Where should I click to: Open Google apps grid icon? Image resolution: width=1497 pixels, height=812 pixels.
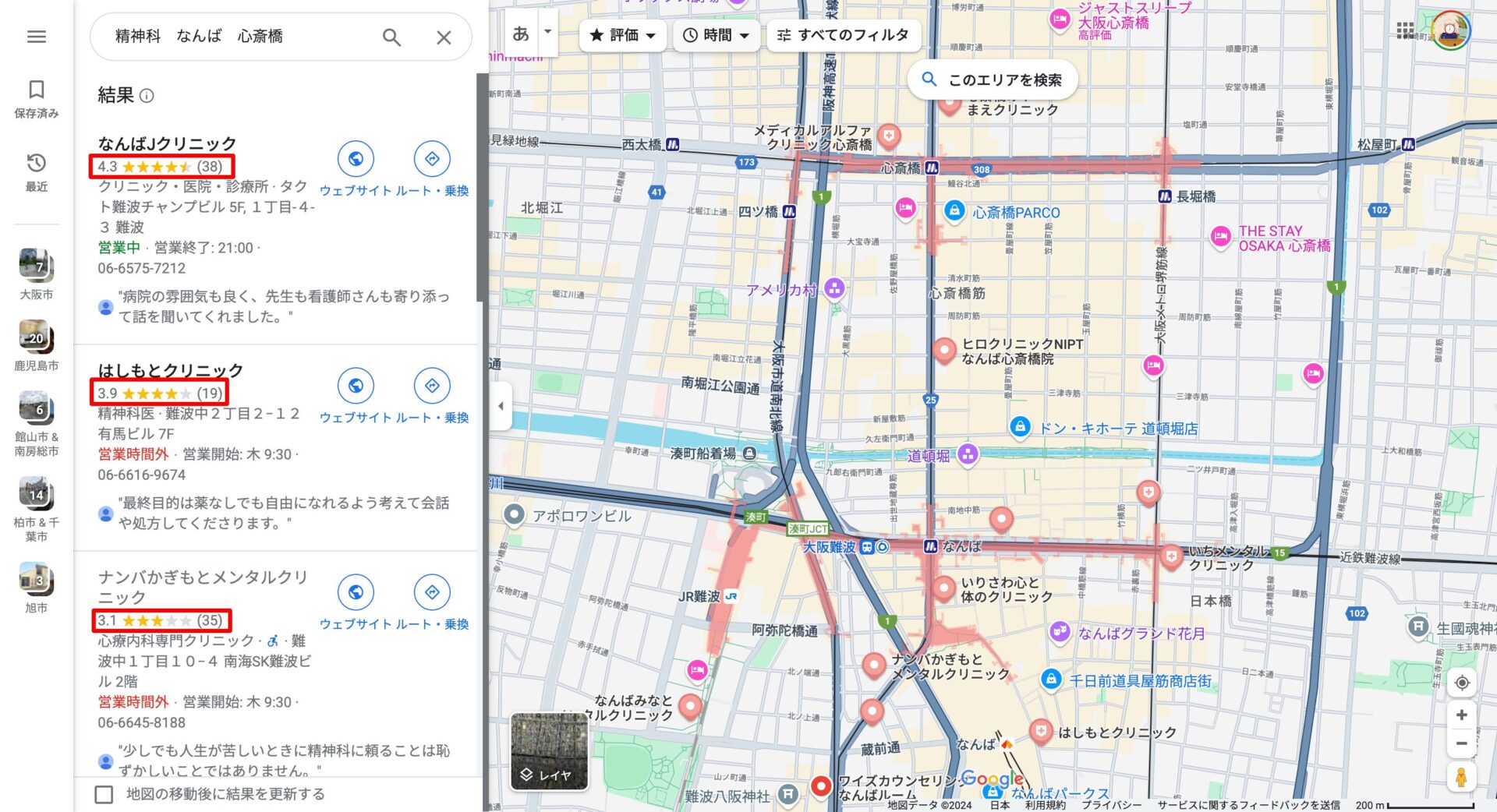1405,30
